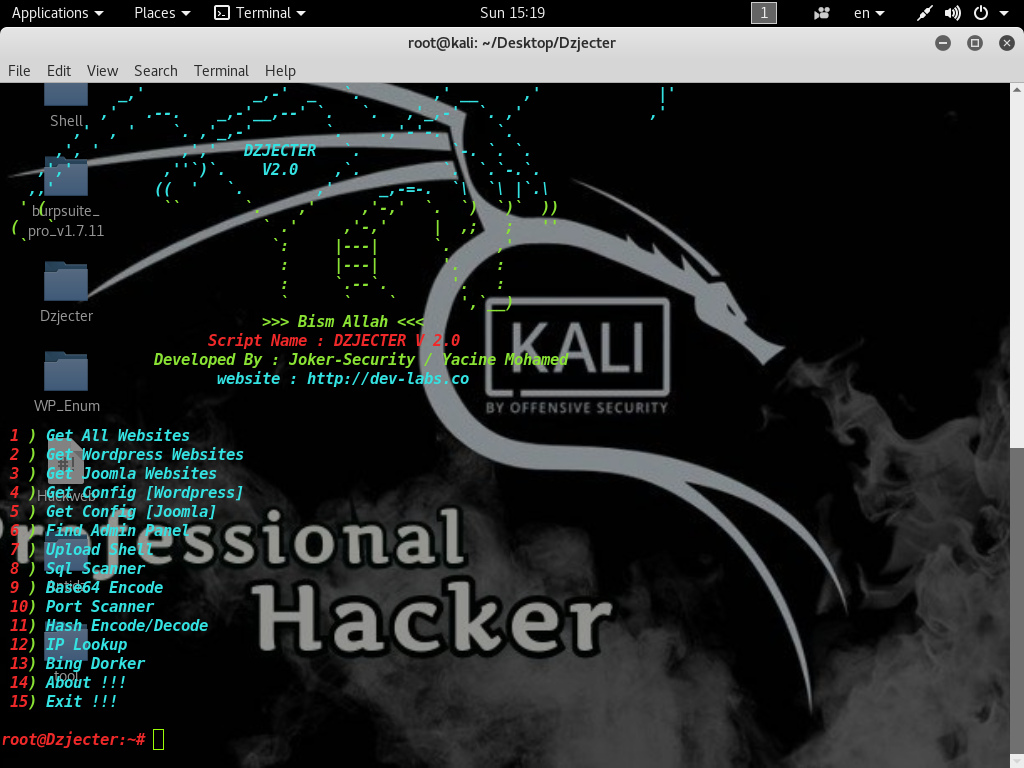Screen dimensions: 1024x768
Task: Click the '>>> Bism Allah <<<' text
Action: [342, 321]
